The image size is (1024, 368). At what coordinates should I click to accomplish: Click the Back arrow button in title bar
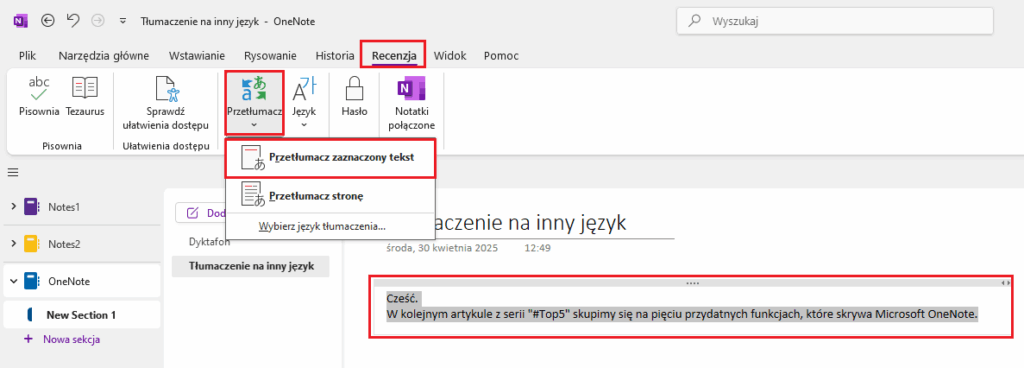pos(48,21)
